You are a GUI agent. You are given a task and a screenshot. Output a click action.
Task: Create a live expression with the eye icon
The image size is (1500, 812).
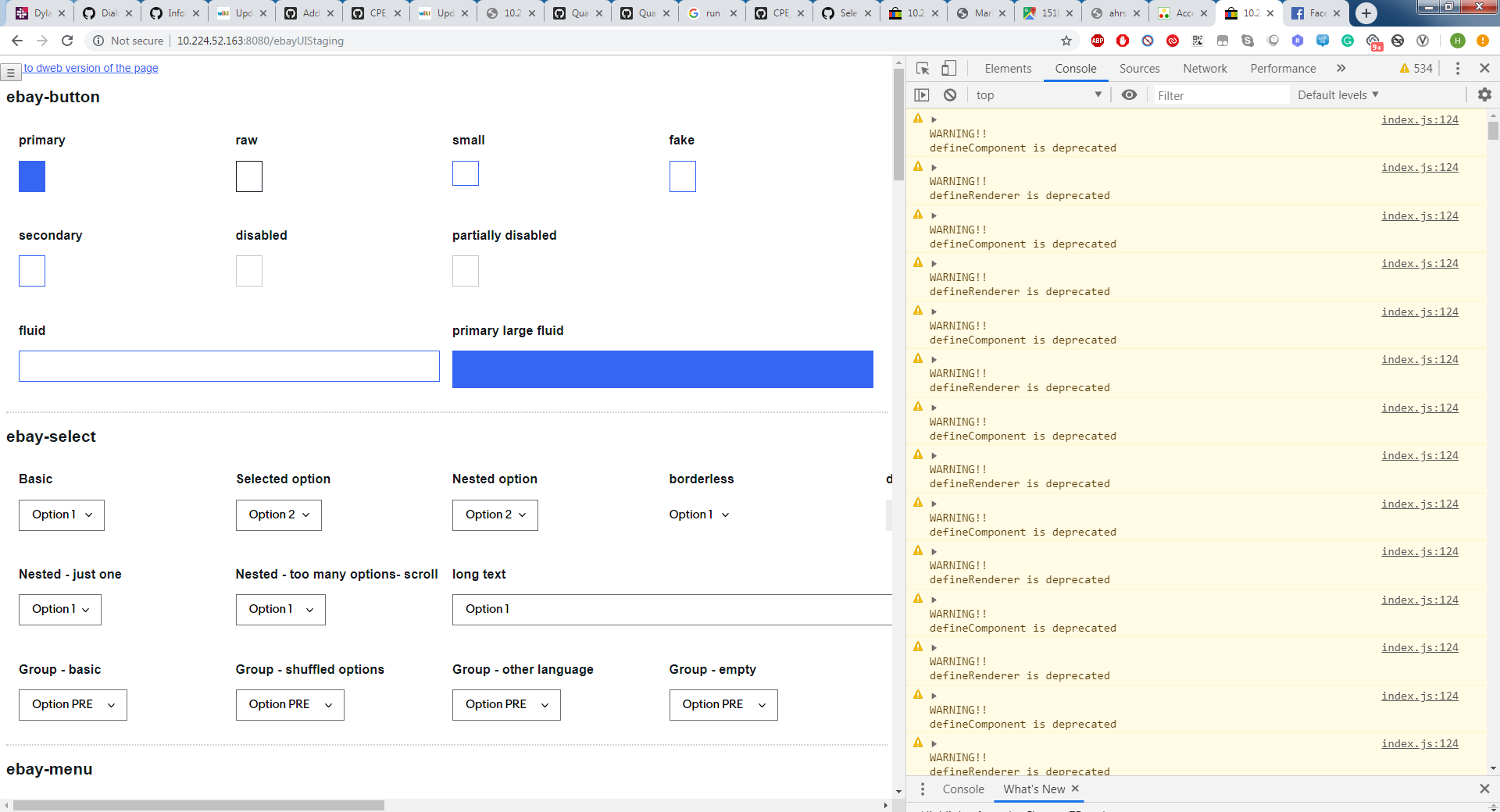coord(1128,94)
